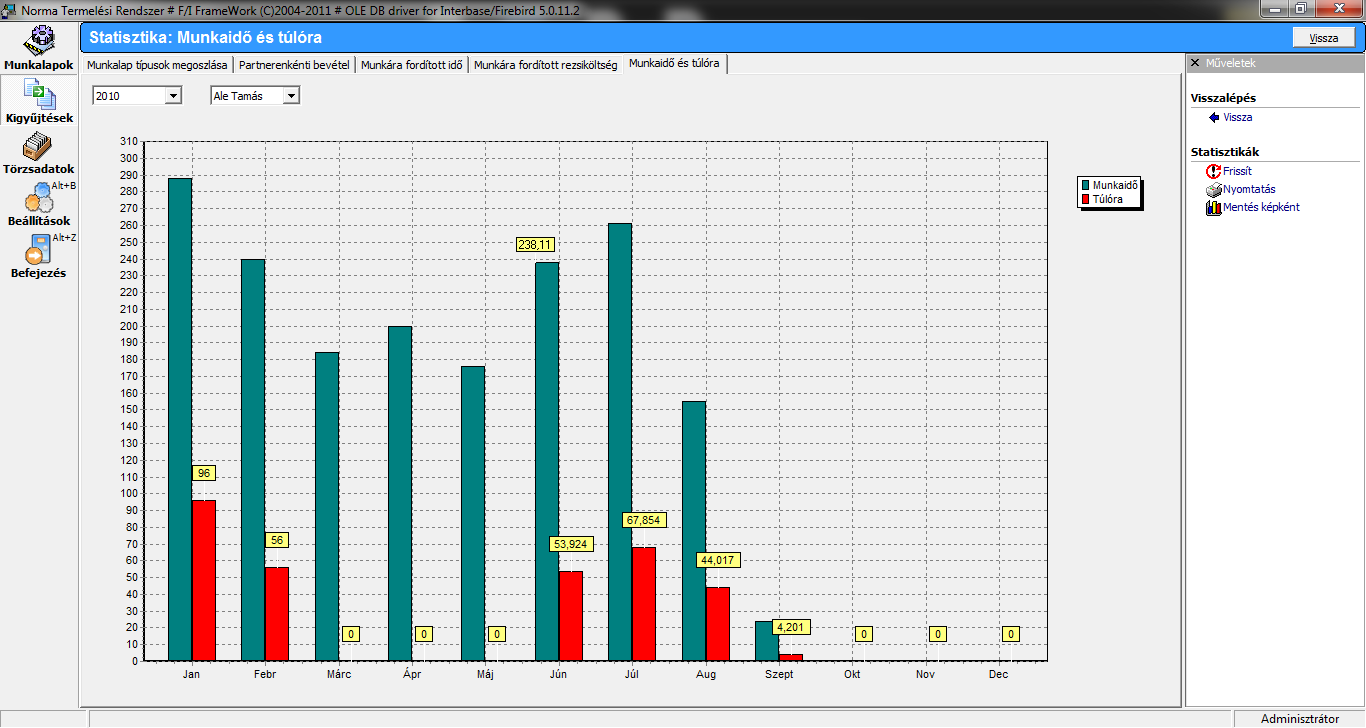Click the Mentés képként chart icon
This screenshot has height=728, width=1366.
[1214, 208]
